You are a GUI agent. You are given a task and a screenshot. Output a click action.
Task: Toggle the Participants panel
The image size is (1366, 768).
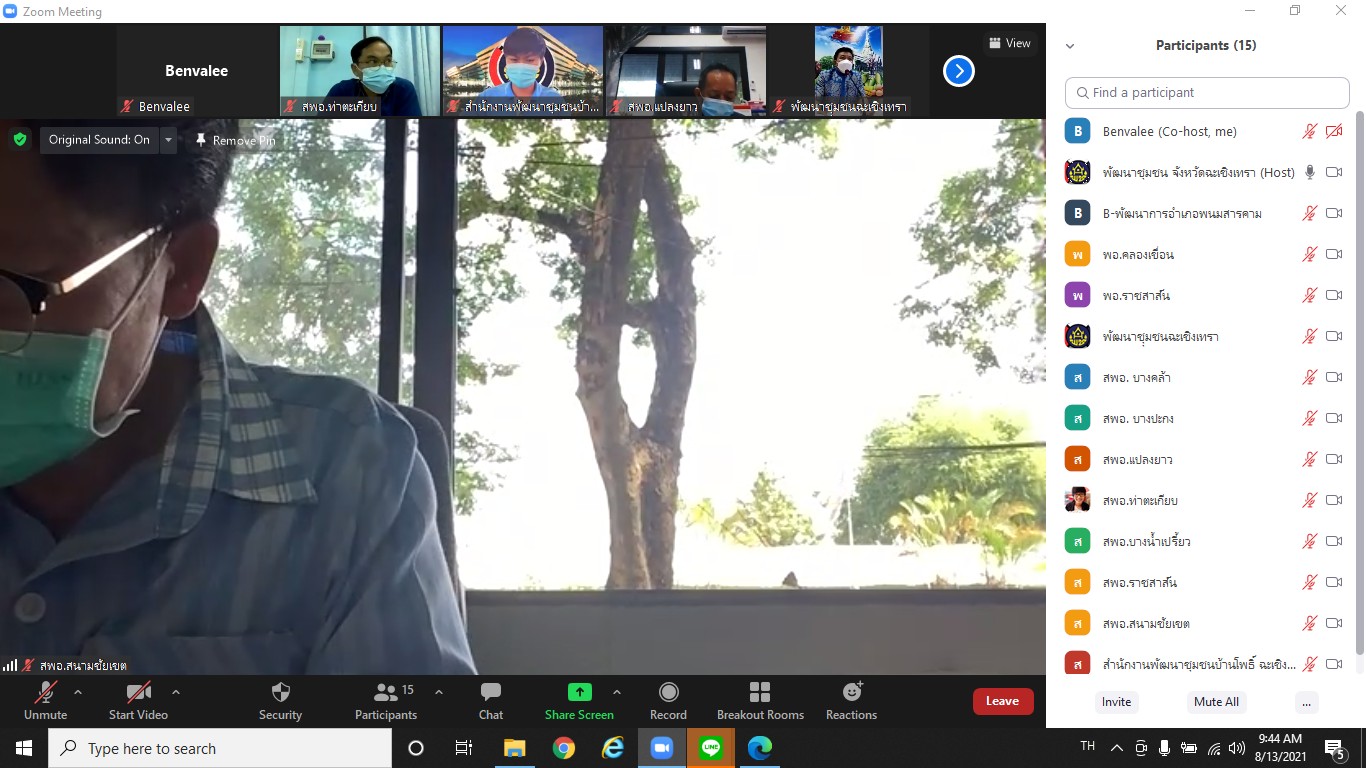click(385, 693)
